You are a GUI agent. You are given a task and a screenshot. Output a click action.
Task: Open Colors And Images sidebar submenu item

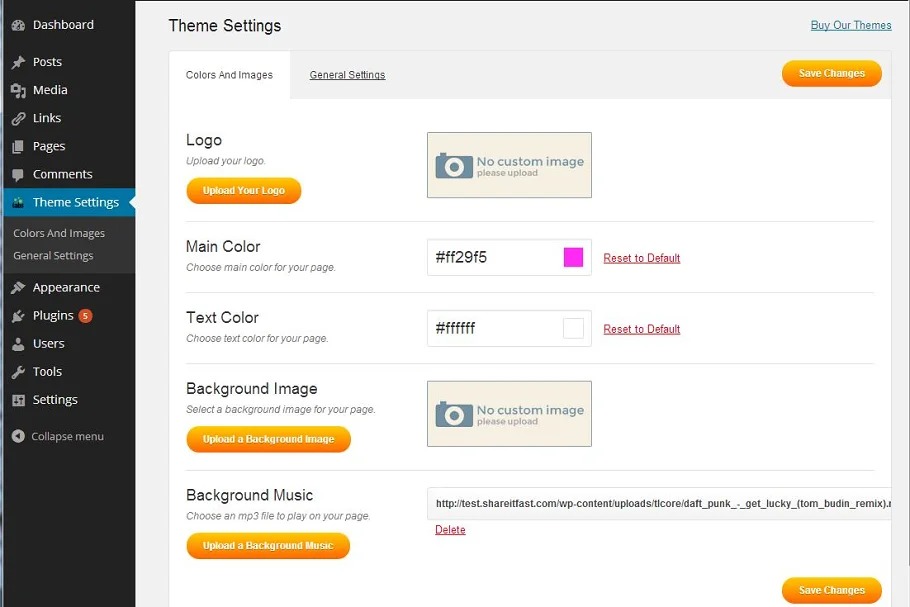[x=59, y=233]
